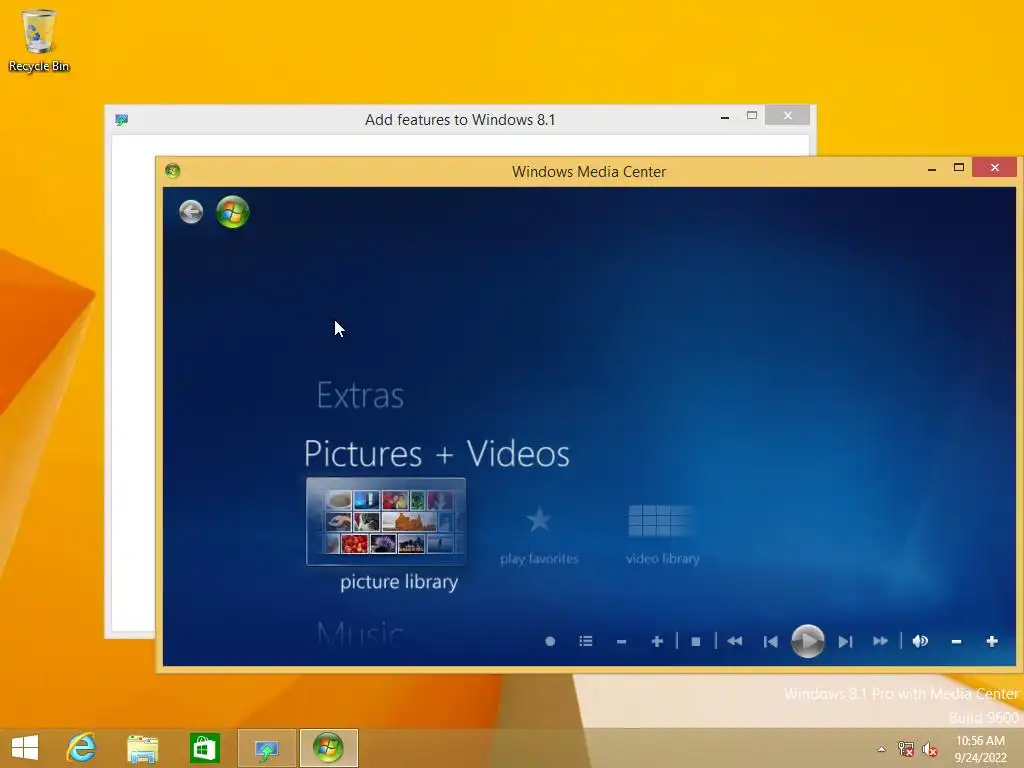Open the video library grid icon
Screen dimensions: 1024x768
(660, 520)
